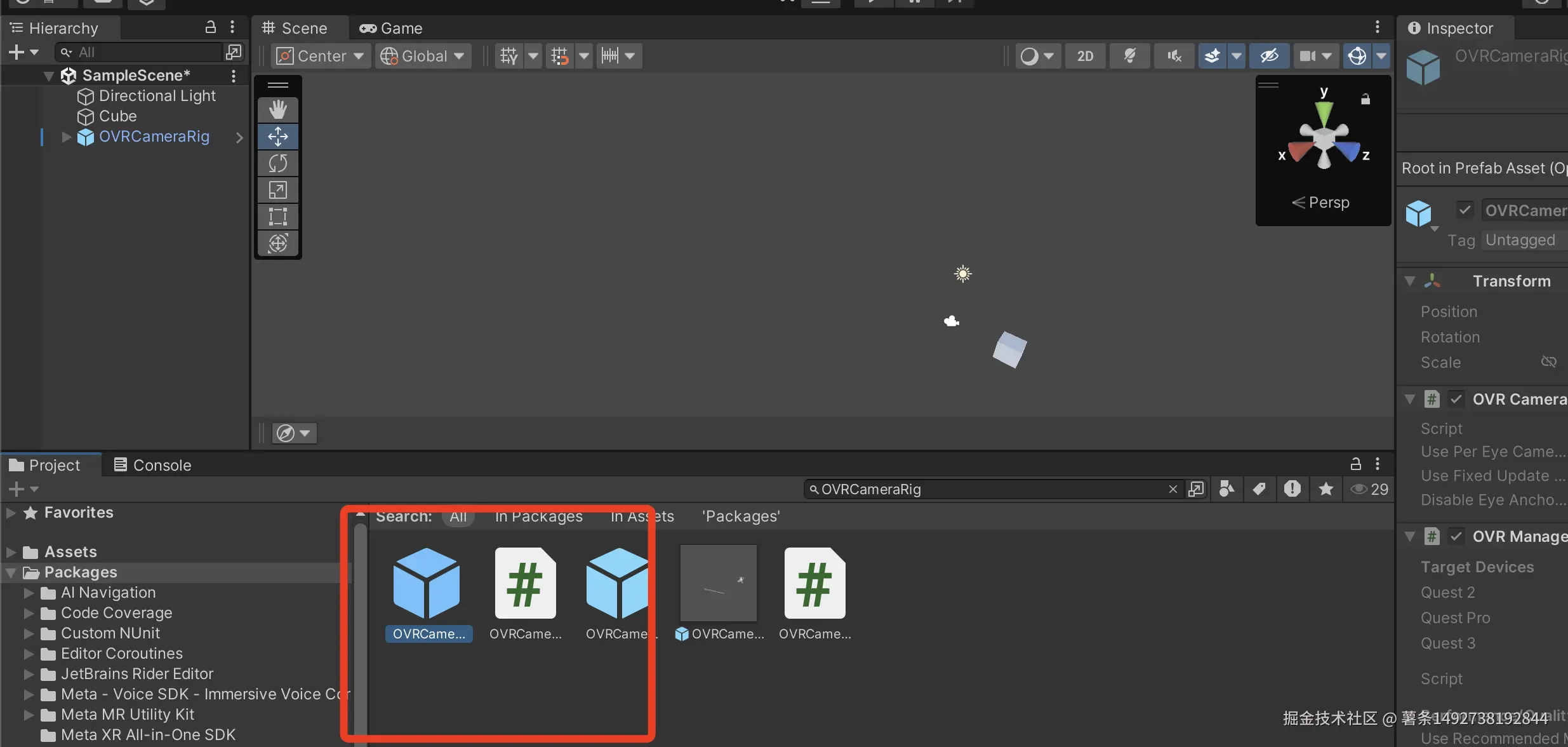
Task: Select the Rotate tool
Action: pyautogui.click(x=277, y=163)
